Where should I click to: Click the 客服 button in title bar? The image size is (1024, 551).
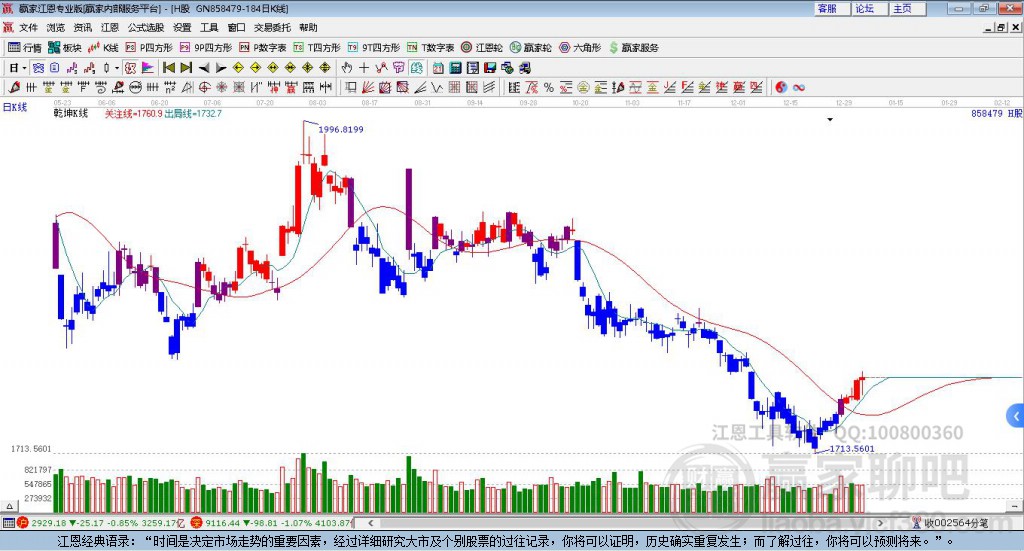pos(833,8)
